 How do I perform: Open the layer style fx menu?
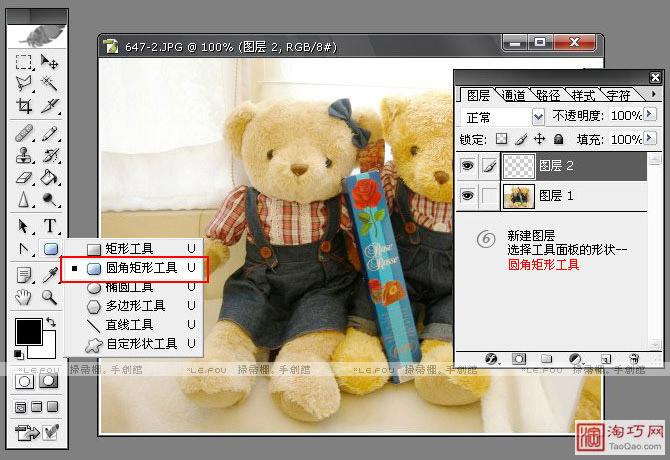[491, 359]
